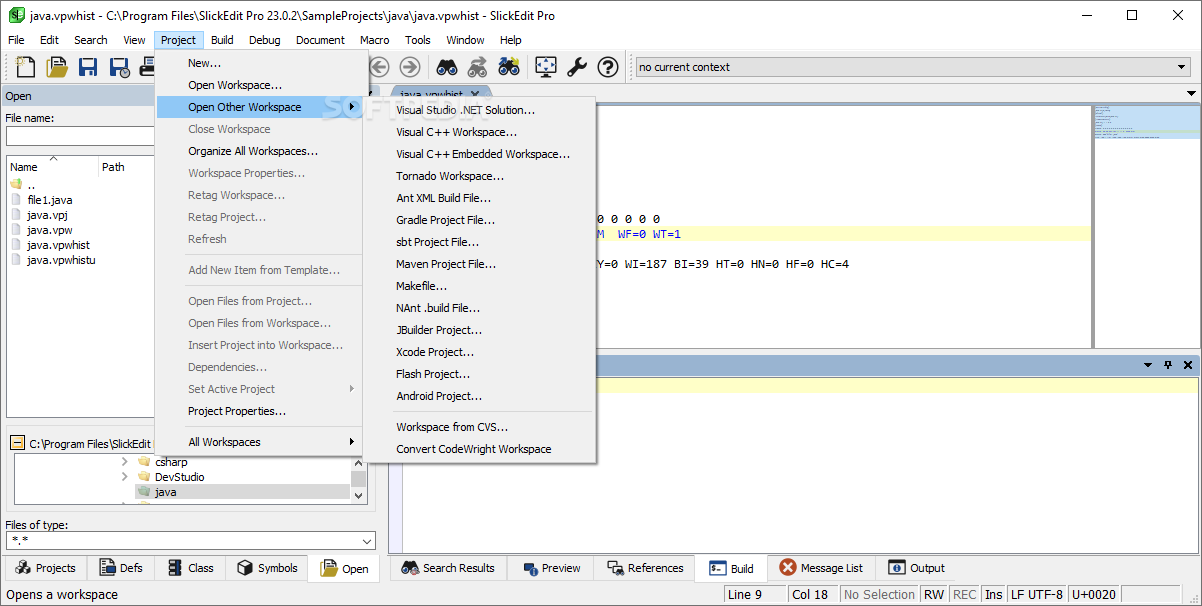Screen dimensions: 1202x606
Task: Click the SlickEdit app icon in title bar
Action: coord(16,15)
